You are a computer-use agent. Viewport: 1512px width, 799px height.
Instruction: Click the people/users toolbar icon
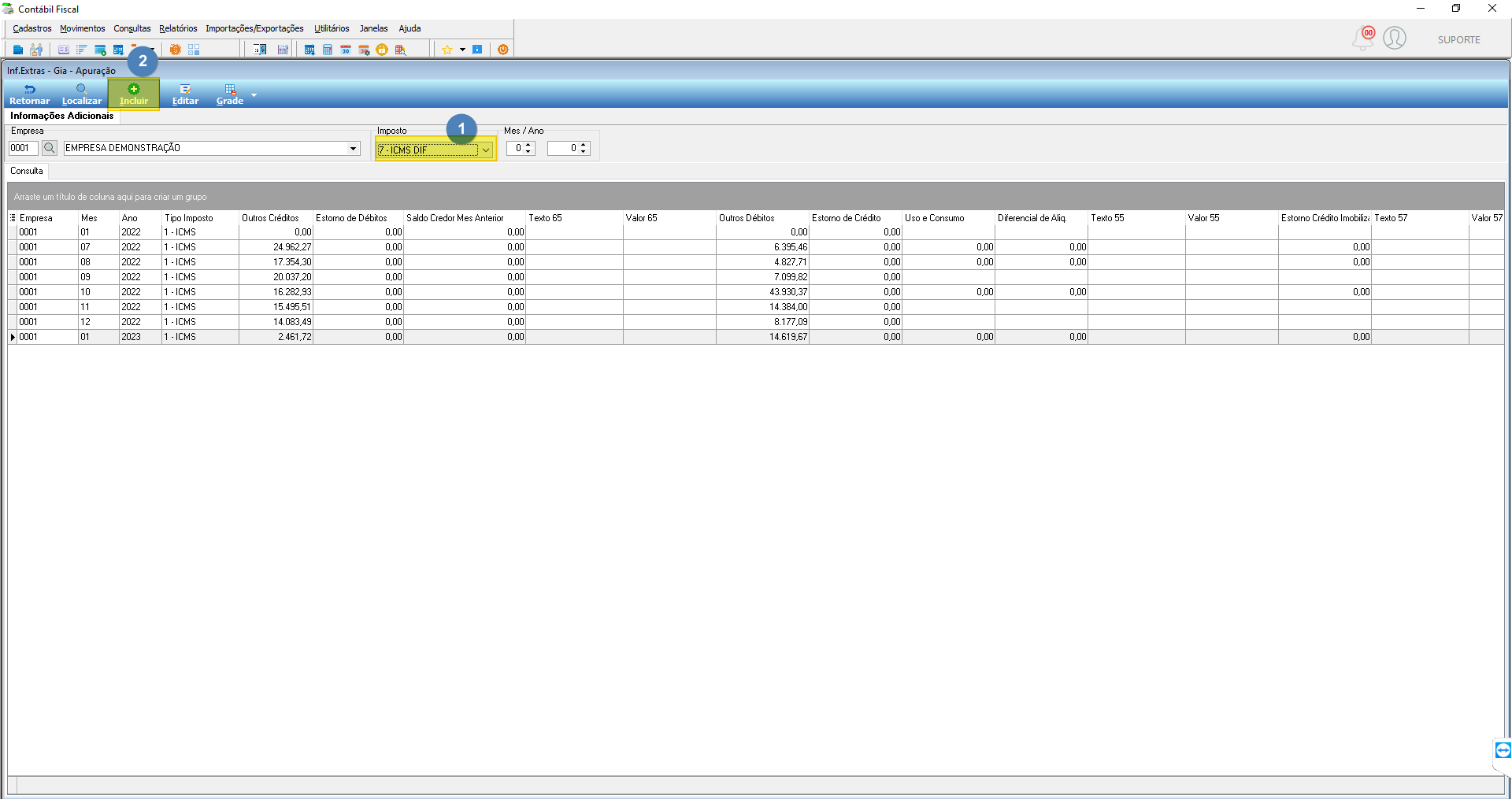pyautogui.click(x=36, y=50)
